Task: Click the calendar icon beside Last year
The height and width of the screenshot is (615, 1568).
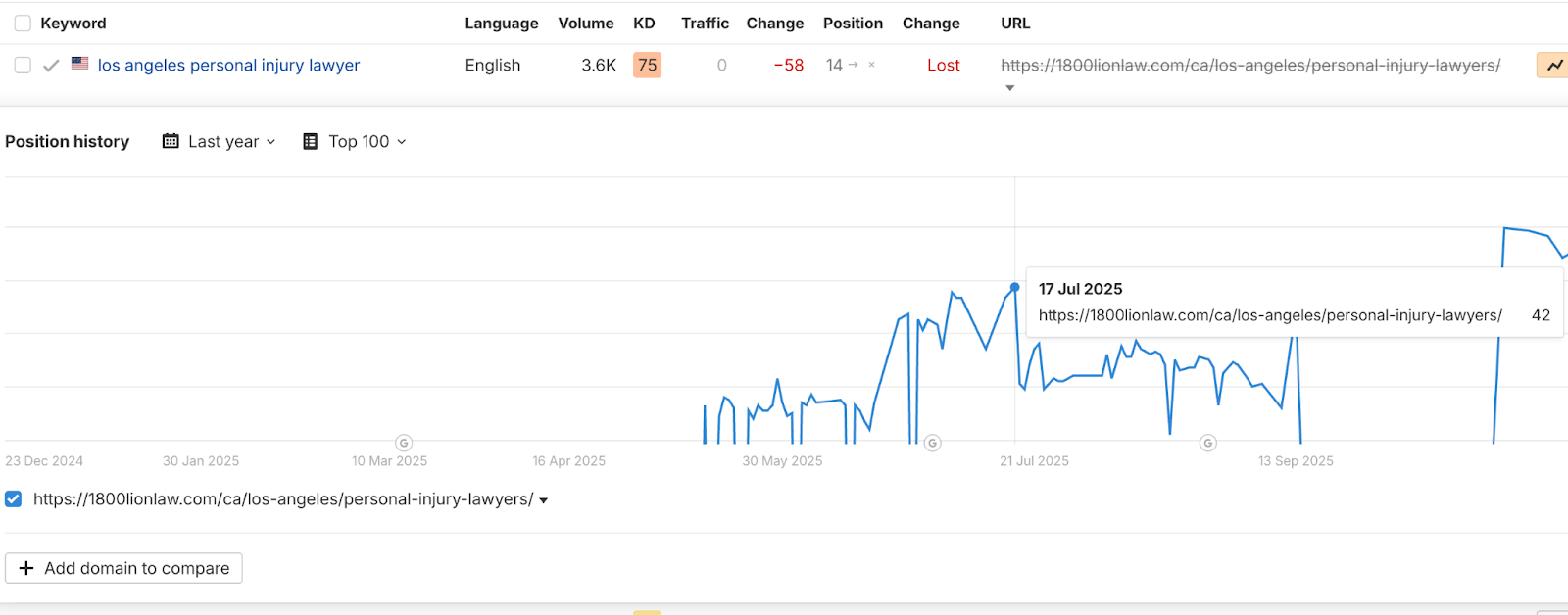Action: click(171, 141)
